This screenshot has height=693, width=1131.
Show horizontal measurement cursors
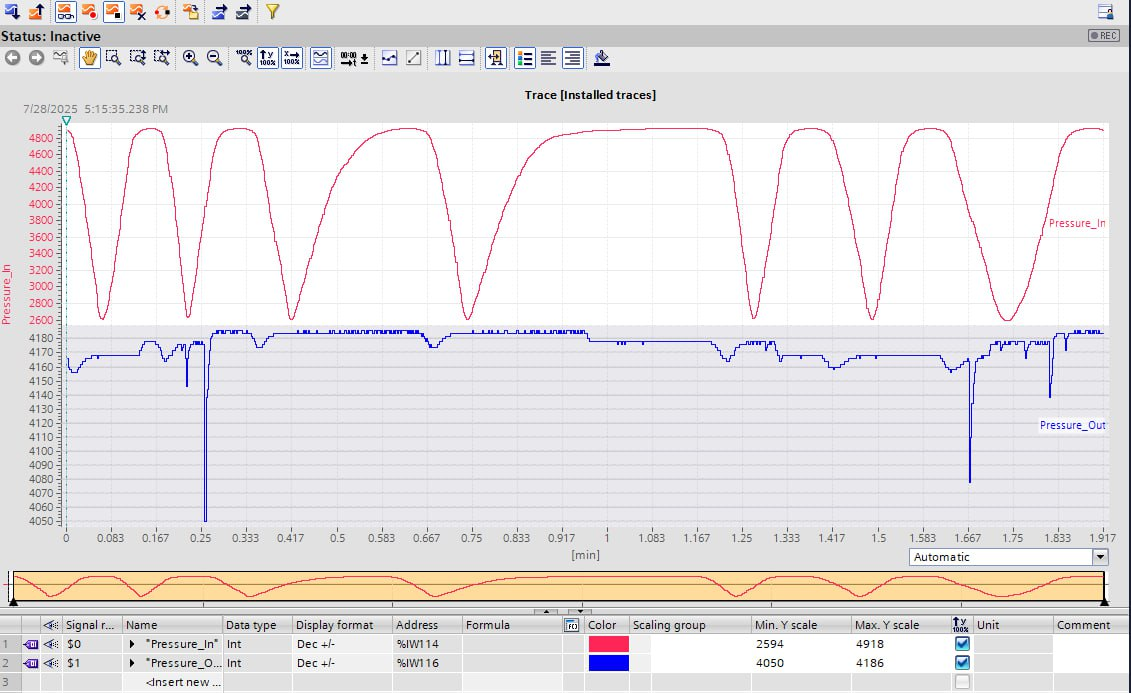[x=466, y=58]
